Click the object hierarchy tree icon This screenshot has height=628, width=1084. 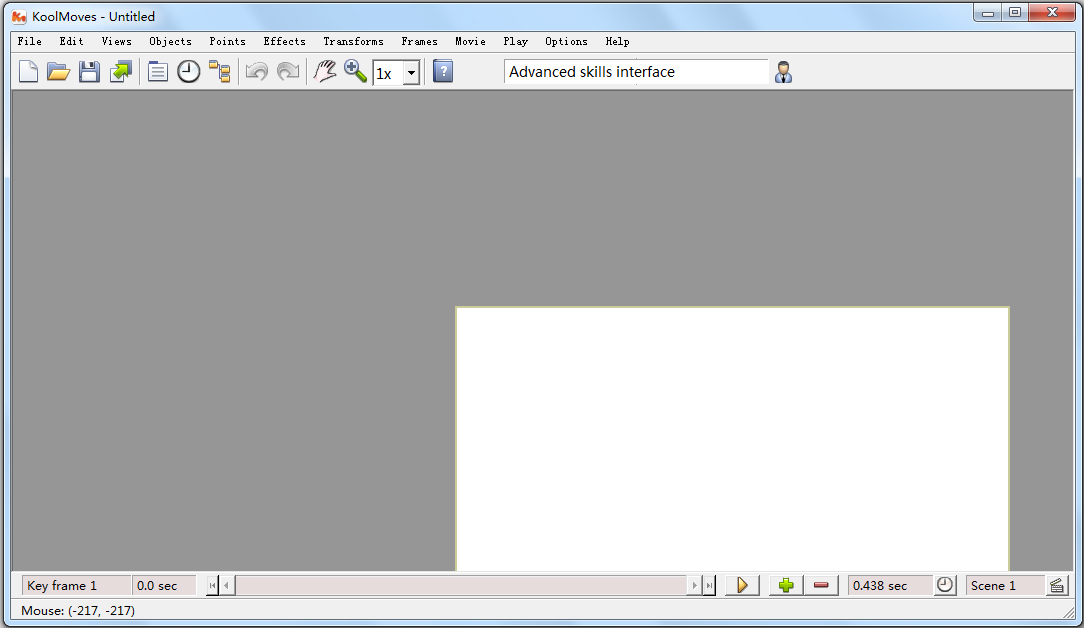pos(220,71)
